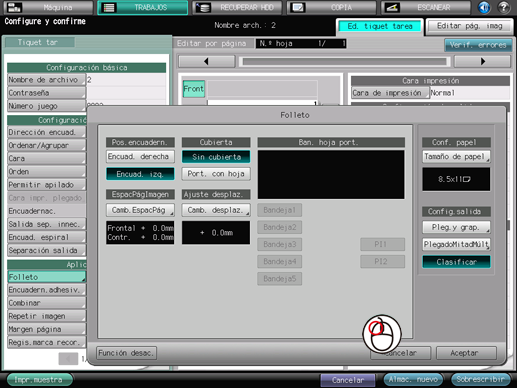Open Margen página setting
Viewport: 517px width, 388px height.
[46, 329]
